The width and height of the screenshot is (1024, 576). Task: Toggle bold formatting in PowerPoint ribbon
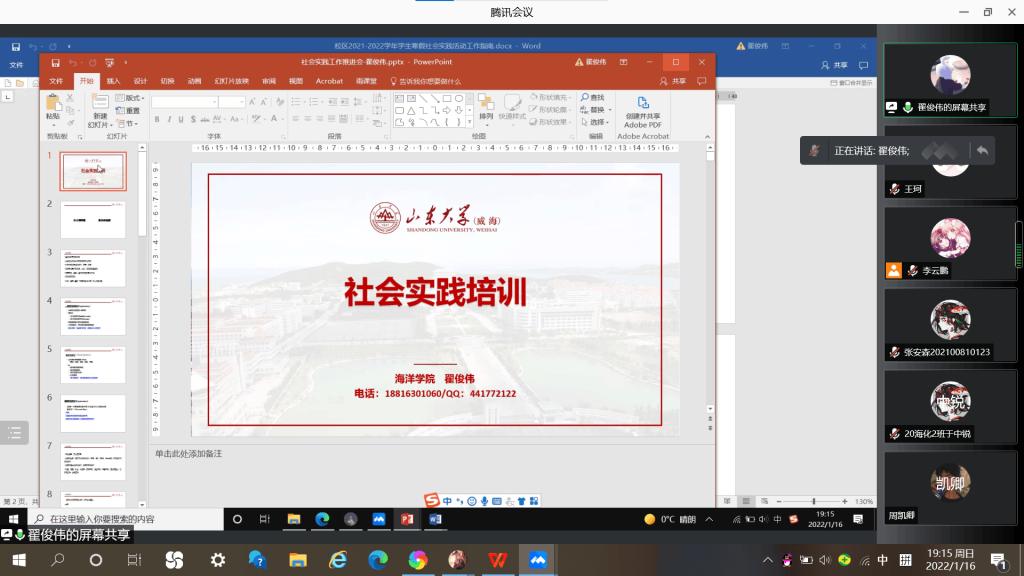tap(157, 120)
